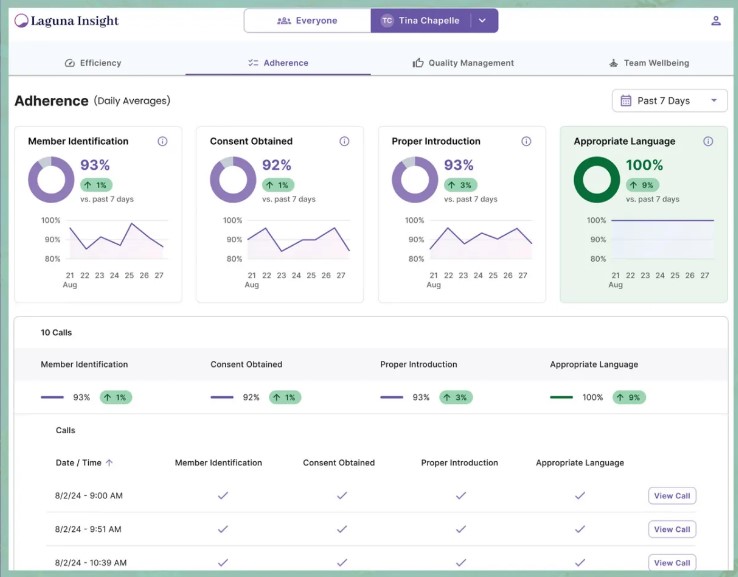Screen dimensions: 738x577
Task: Click the user profile icon
Action: pos(715,20)
